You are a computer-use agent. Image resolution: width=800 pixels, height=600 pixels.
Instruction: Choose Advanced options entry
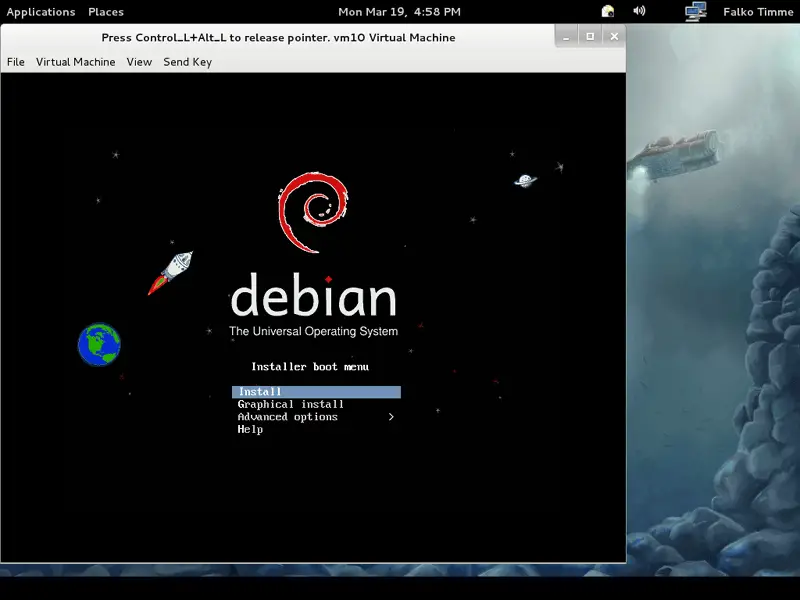(x=287, y=417)
